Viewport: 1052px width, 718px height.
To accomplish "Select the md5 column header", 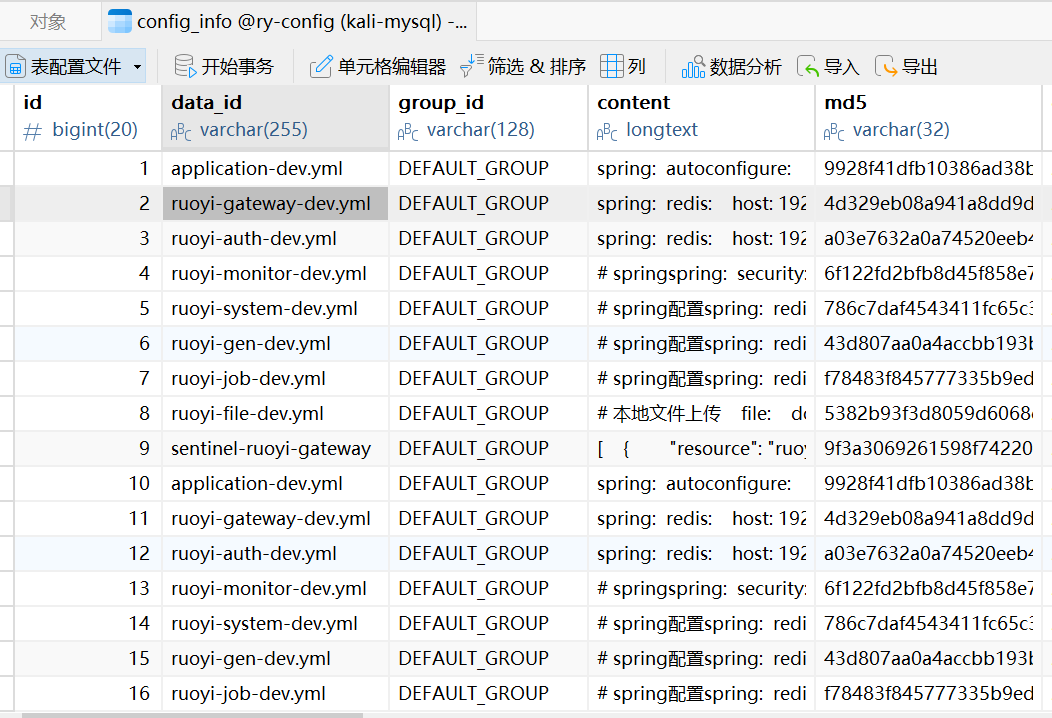I will click(929, 116).
